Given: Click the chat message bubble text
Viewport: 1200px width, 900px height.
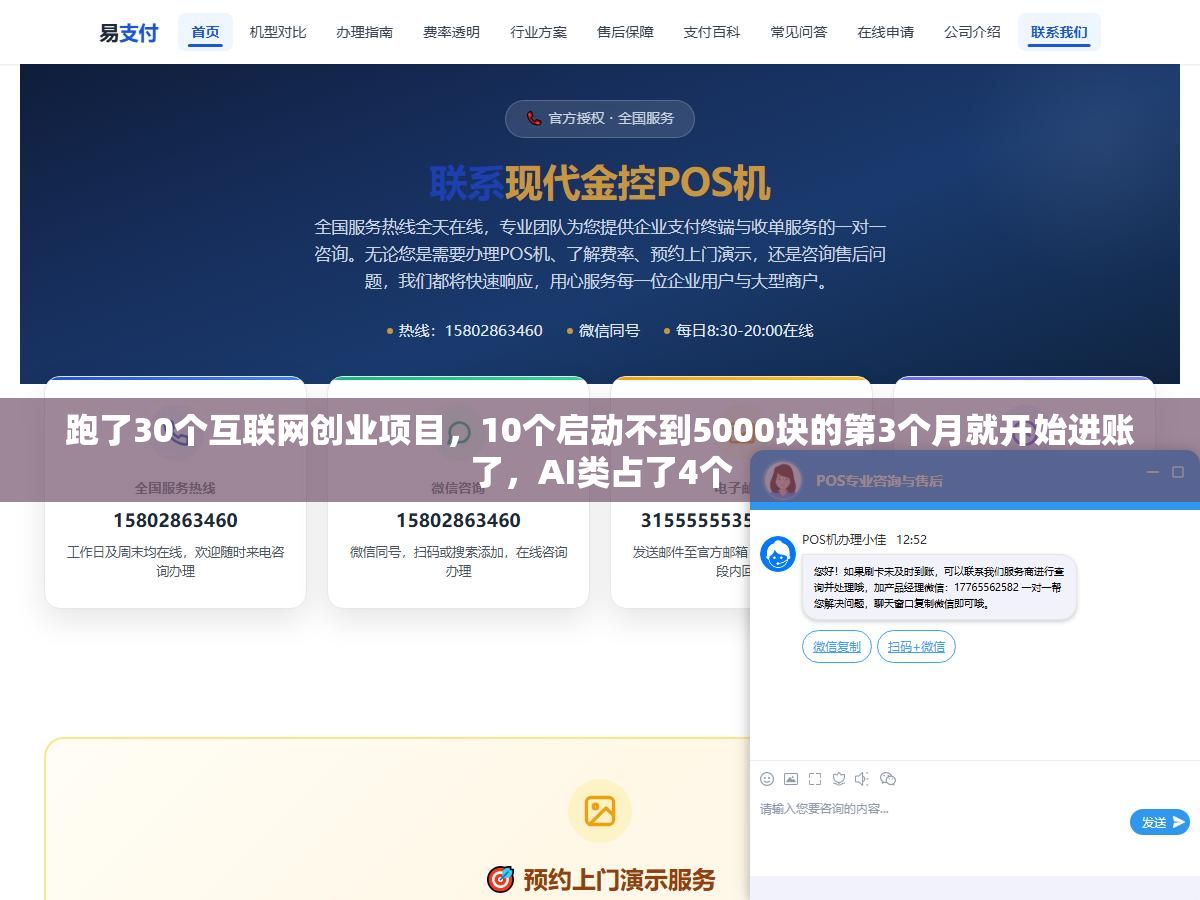Looking at the screenshot, I should point(939,587).
